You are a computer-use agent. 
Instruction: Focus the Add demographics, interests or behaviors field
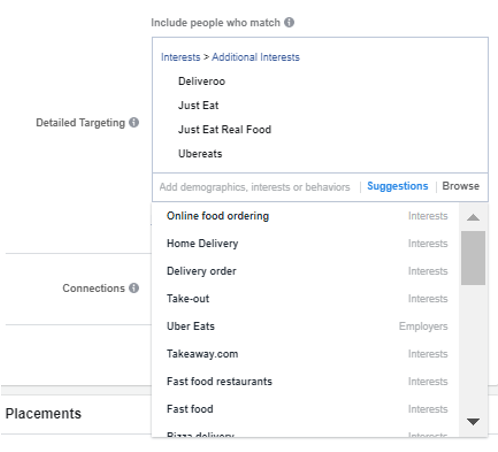tap(255, 187)
